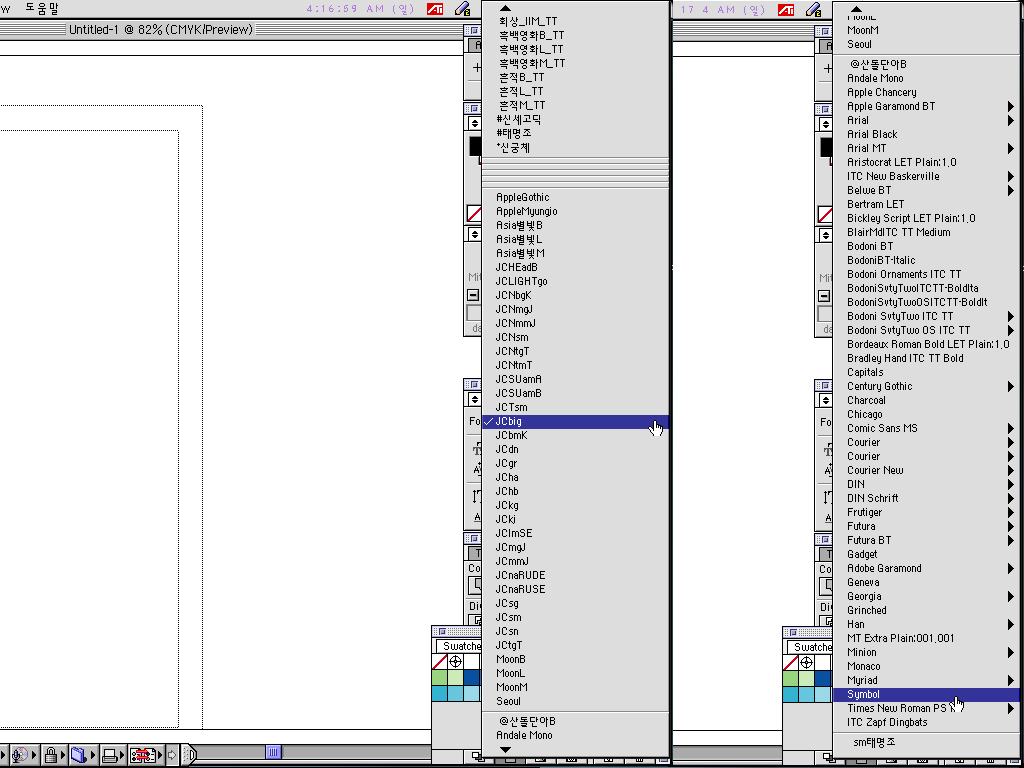Collapse the control strip using its end tab
This screenshot has width=1024, height=768.
[x=192, y=755]
